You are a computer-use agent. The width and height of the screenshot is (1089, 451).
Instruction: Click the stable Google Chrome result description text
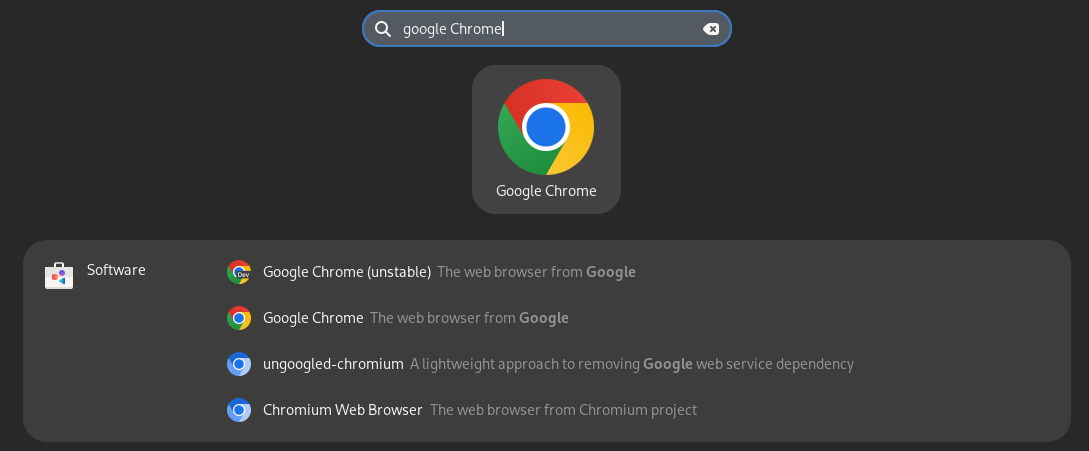tap(469, 318)
